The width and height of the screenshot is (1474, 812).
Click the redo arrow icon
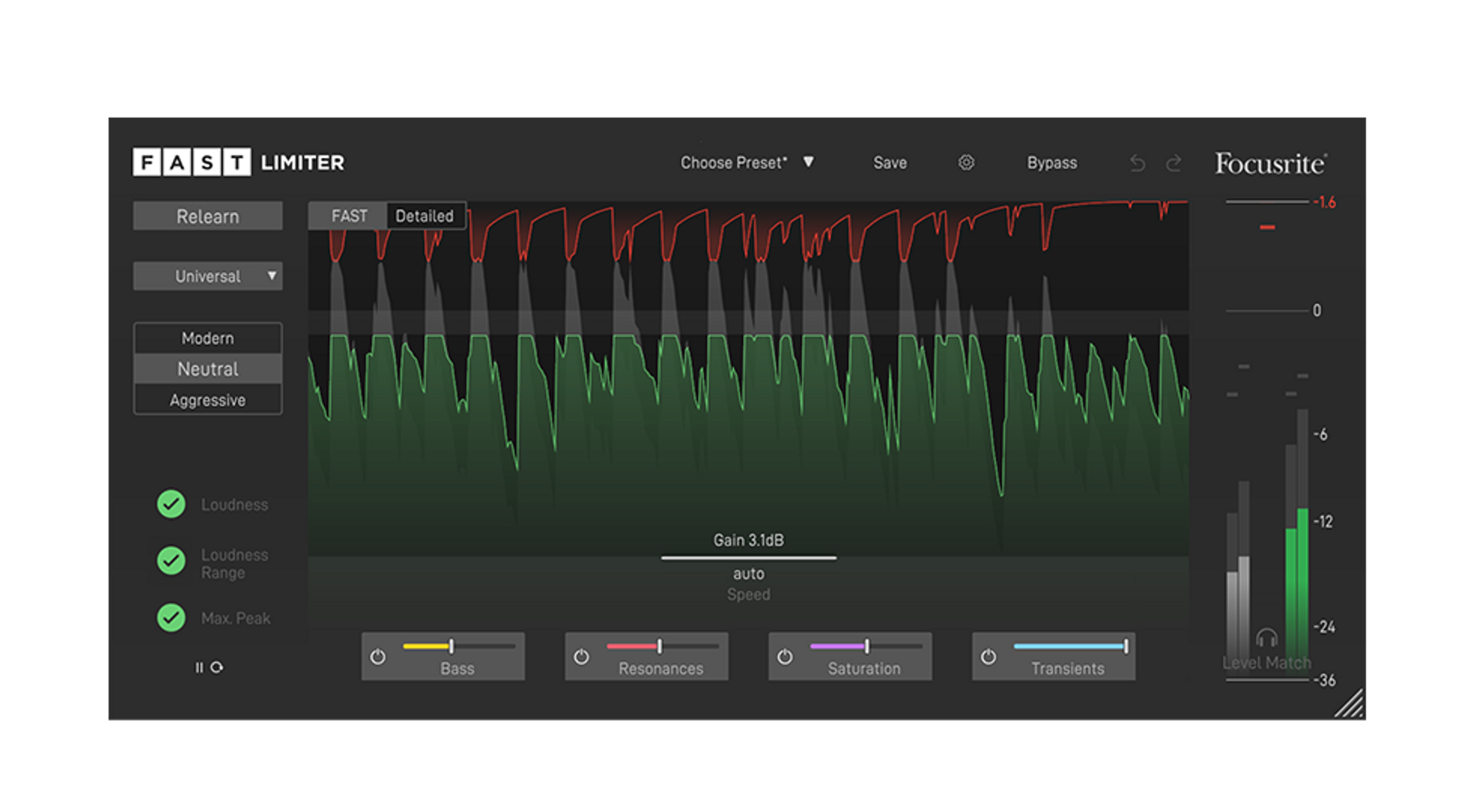pyautogui.click(x=1173, y=163)
